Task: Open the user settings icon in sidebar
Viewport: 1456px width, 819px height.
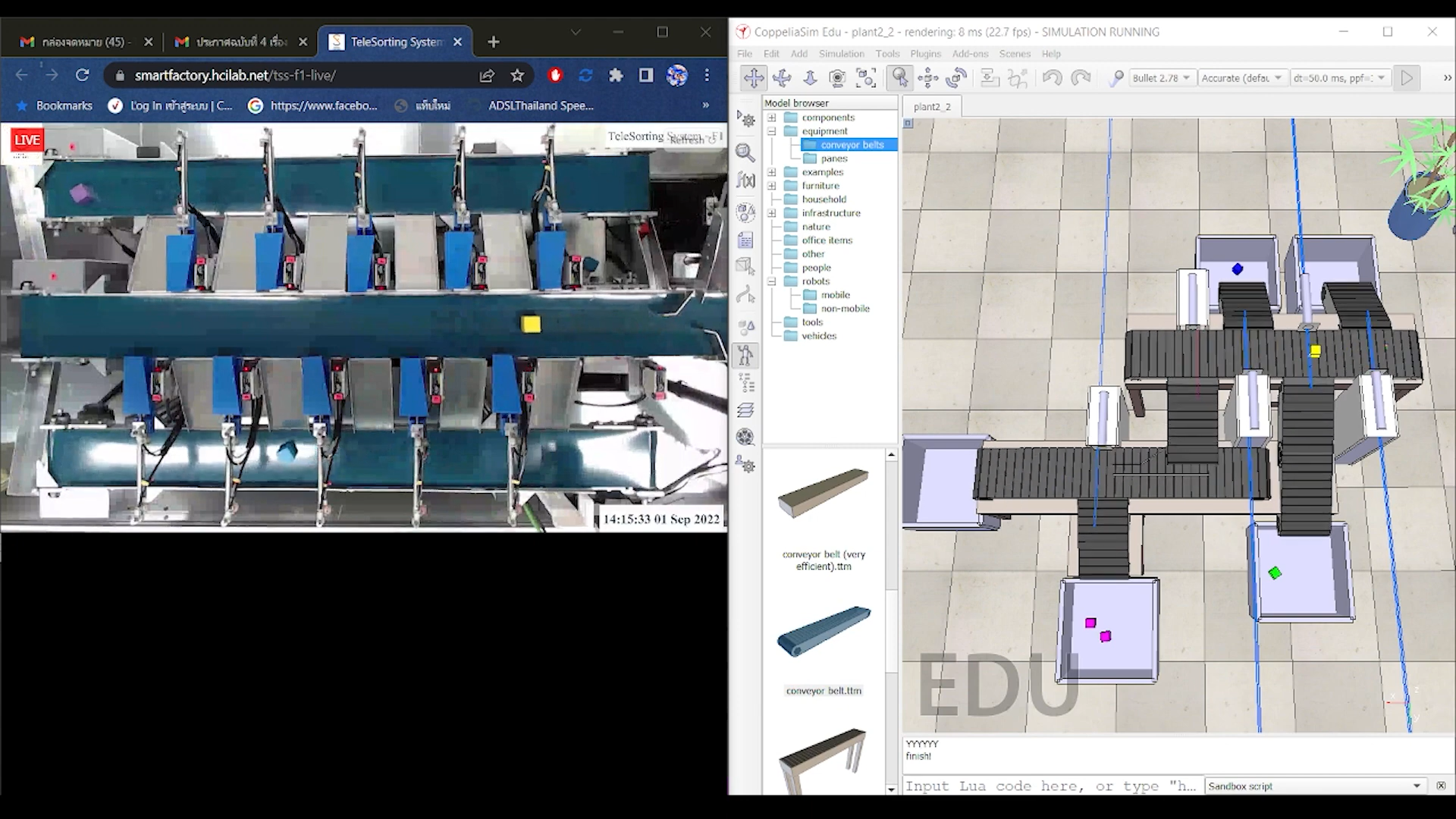Action: click(746, 466)
